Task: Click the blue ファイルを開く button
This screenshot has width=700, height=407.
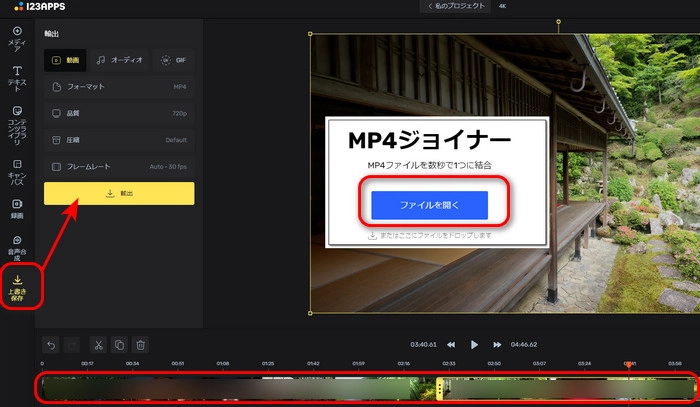Action: click(429, 205)
